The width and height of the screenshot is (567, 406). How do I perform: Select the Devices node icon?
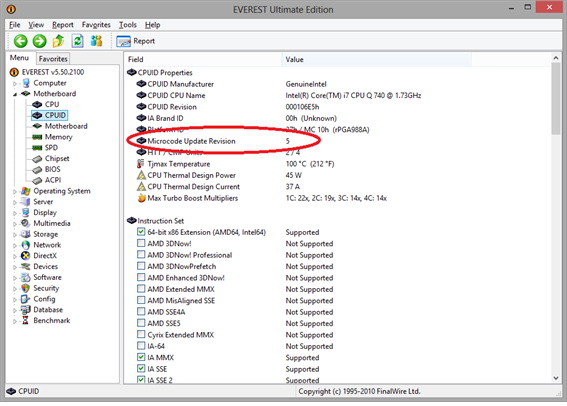[x=26, y=267]
